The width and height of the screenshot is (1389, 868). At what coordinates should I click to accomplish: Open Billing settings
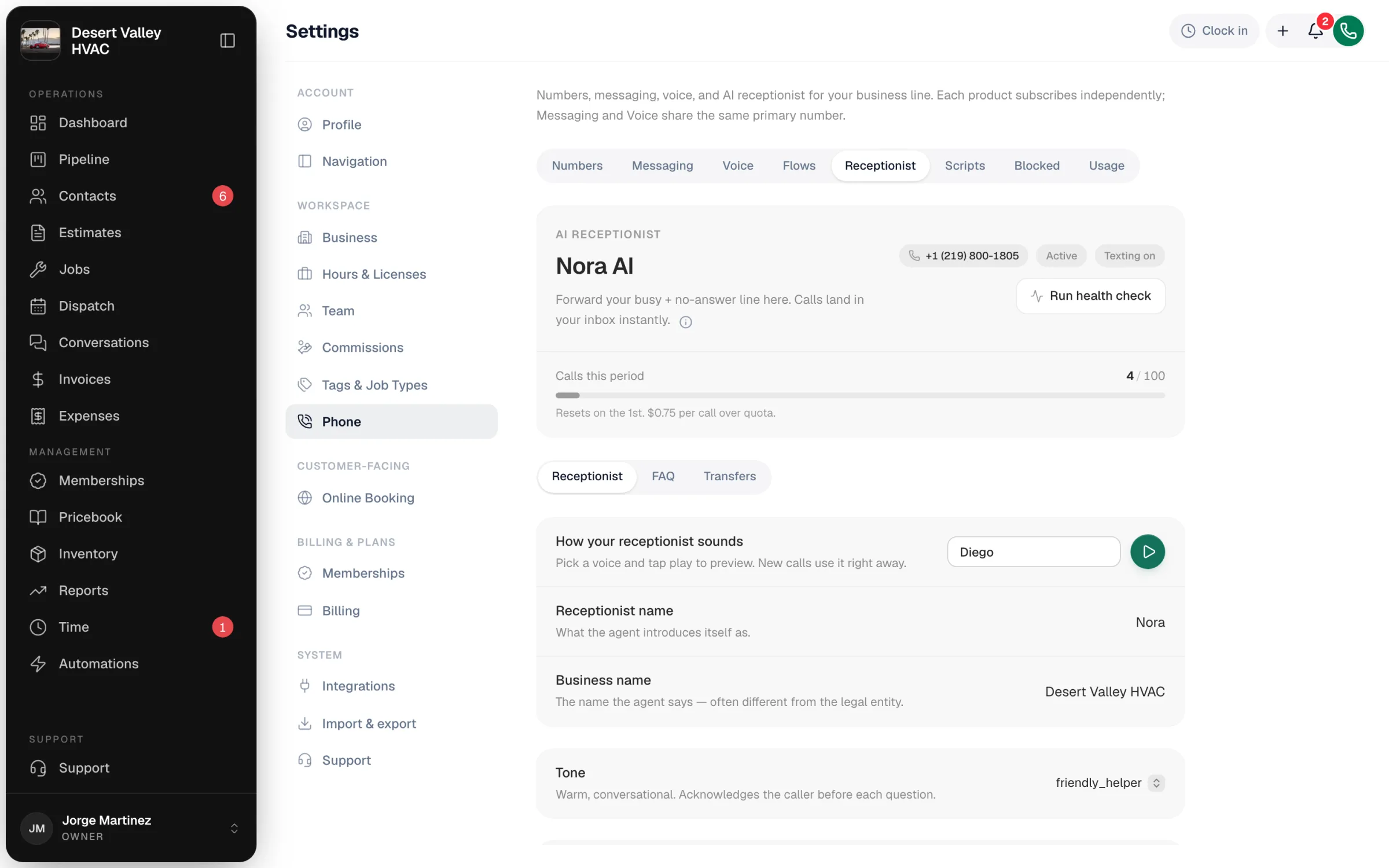coord(391,610)
